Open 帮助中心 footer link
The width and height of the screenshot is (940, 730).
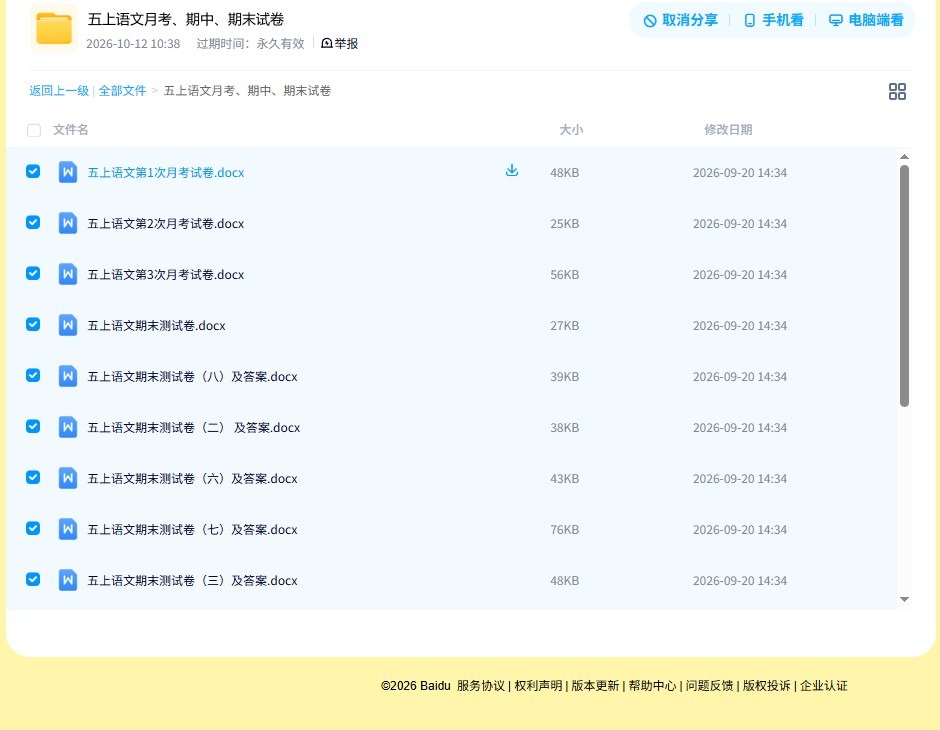click(652, 686)
